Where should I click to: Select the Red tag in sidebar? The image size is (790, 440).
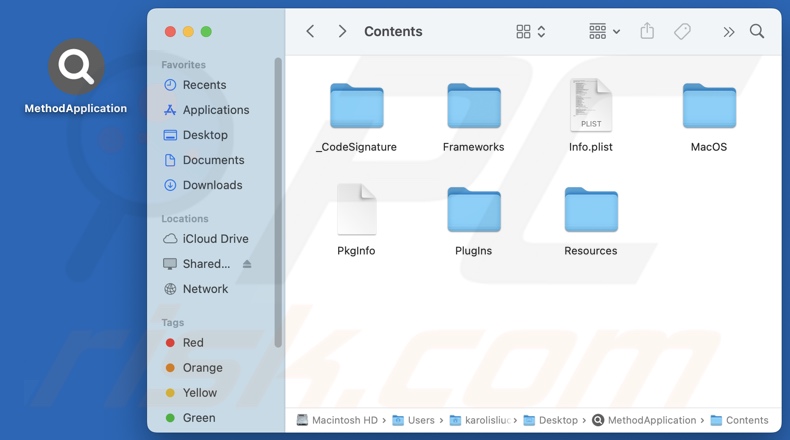(193, 343)
